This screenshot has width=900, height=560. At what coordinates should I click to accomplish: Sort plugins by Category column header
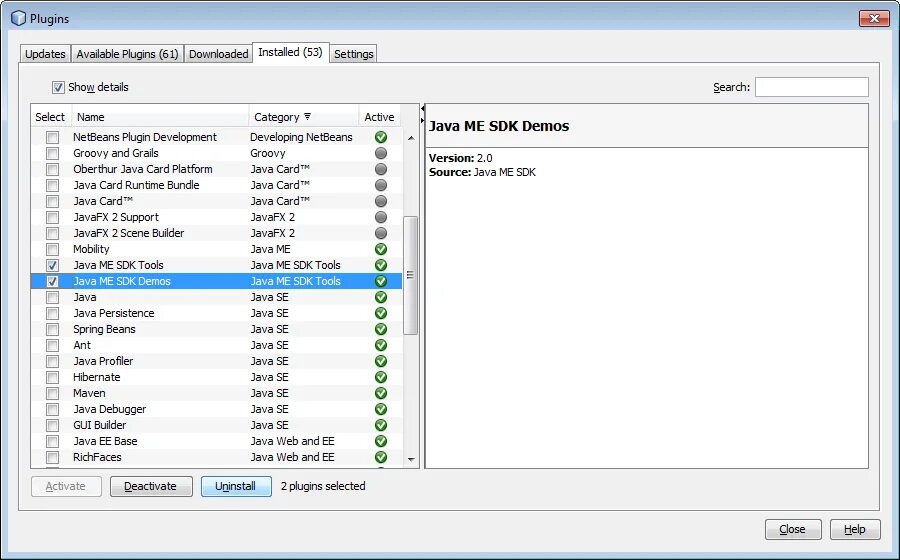click(304, 117)
